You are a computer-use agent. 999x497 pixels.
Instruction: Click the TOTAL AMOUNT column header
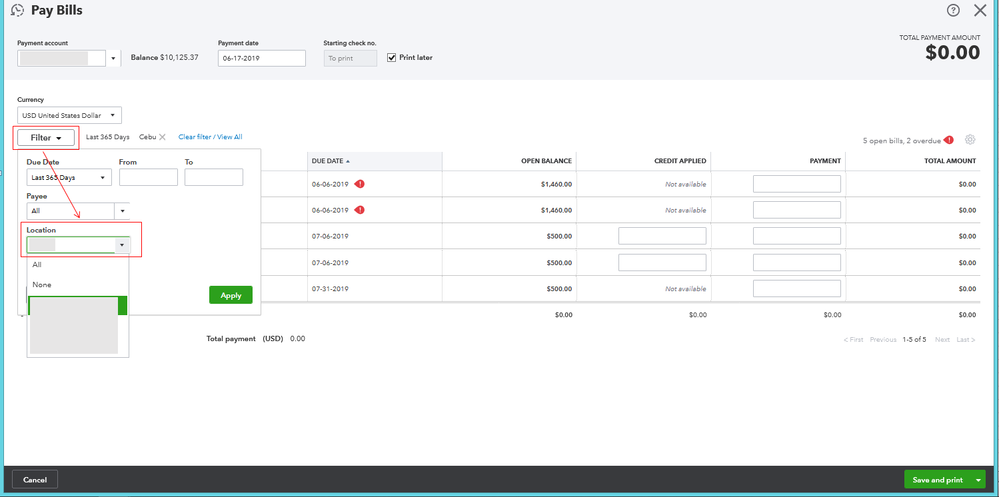click(950, 161)
